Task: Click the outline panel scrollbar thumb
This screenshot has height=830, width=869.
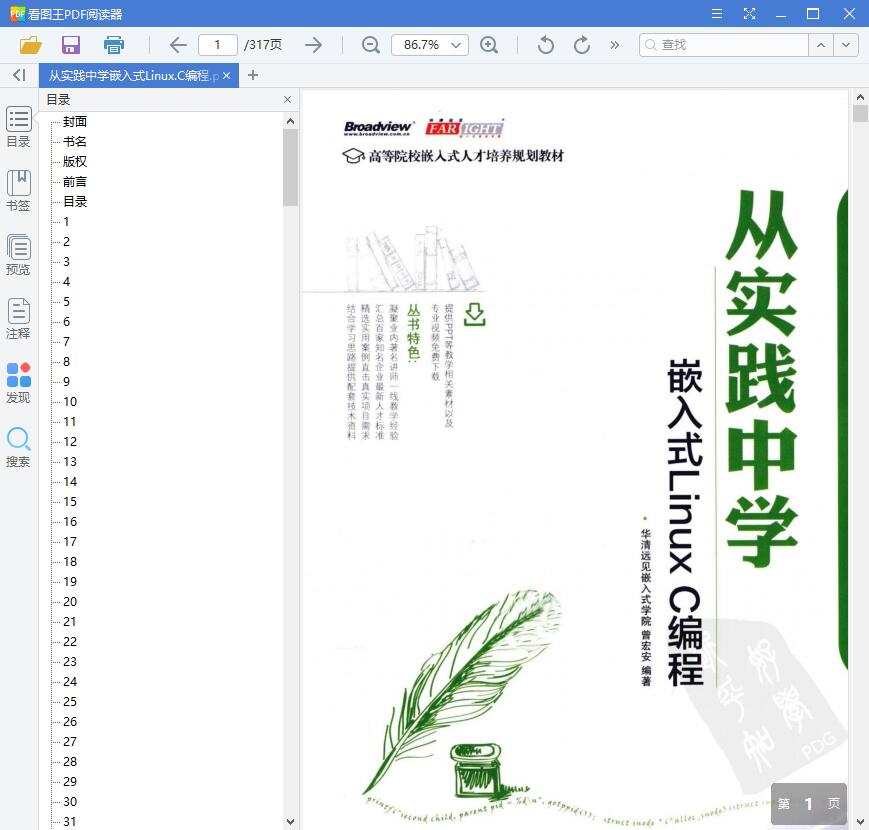Action: tap(290, 167)
